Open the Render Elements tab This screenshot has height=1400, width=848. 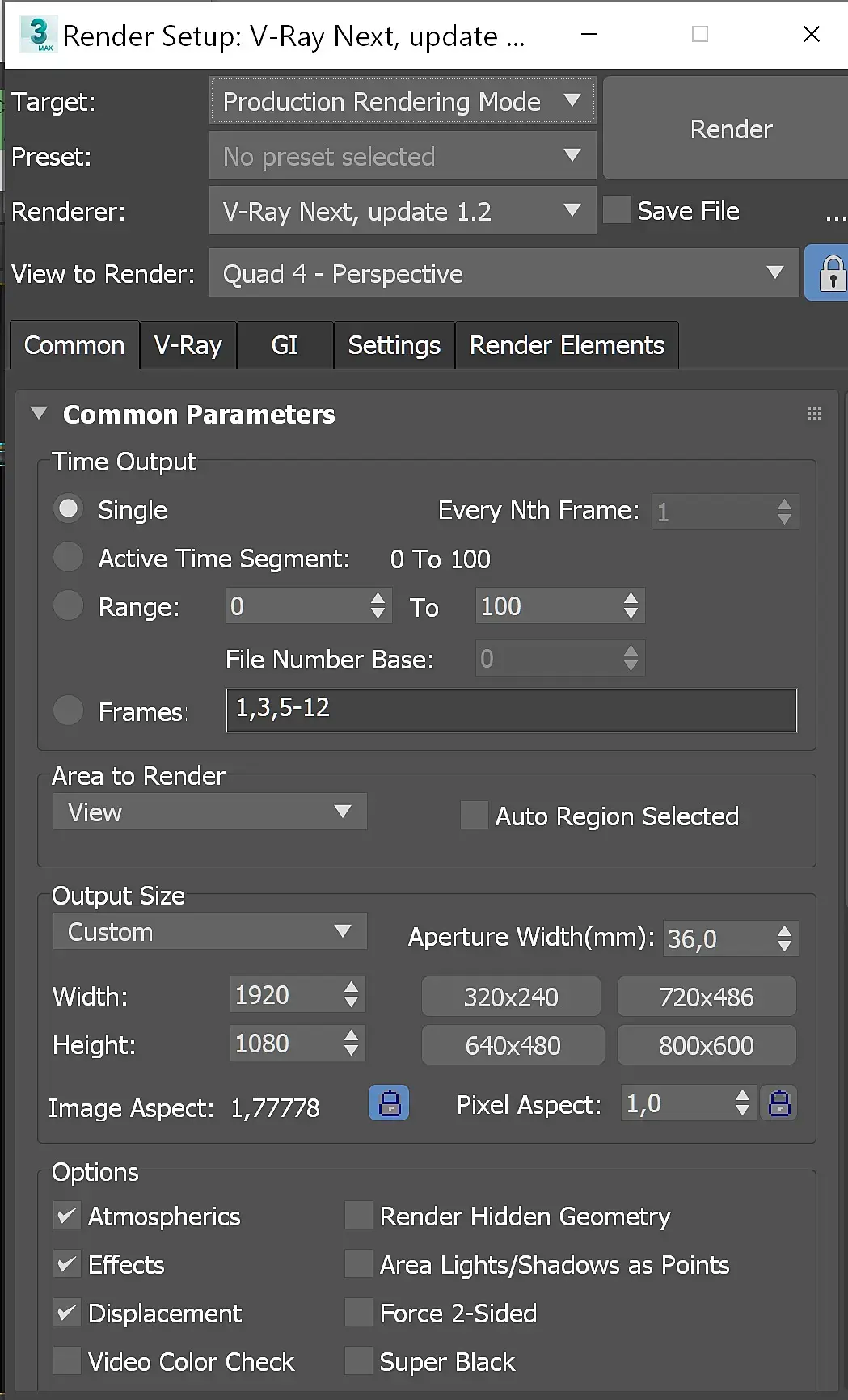point(567,345)
